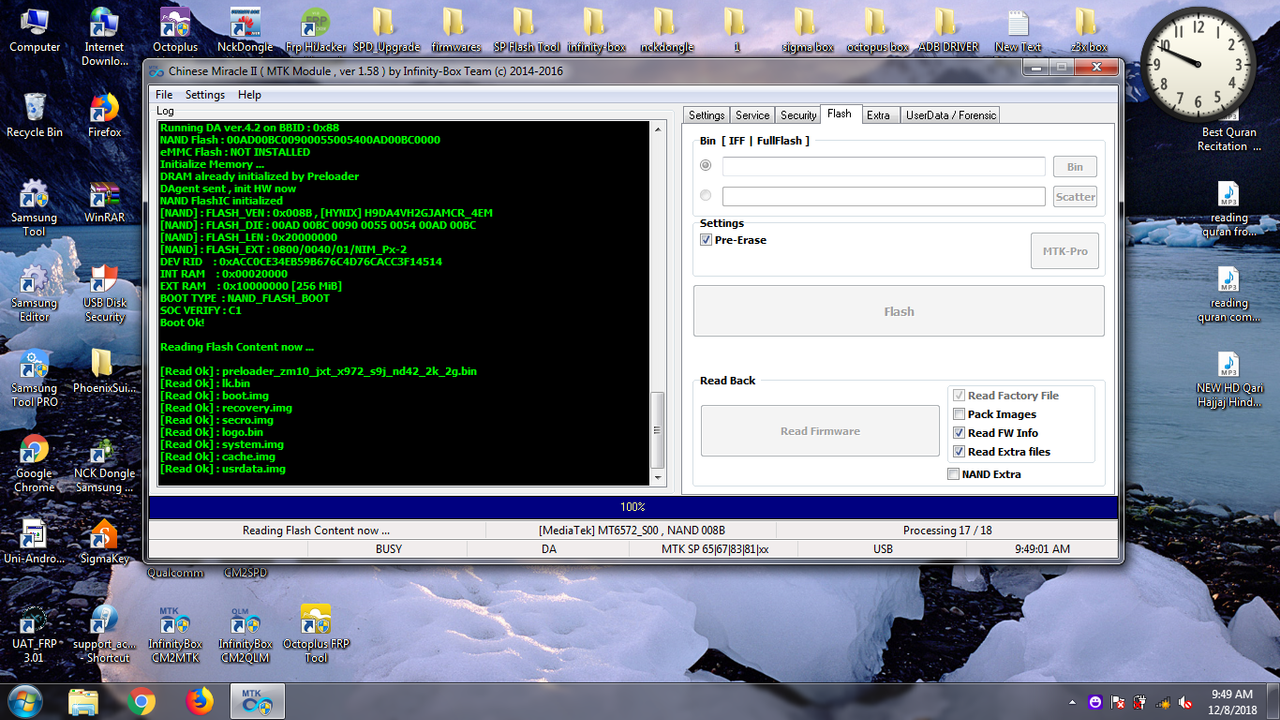
Task: Open the Recycle Bin
Action: (34, 115)
